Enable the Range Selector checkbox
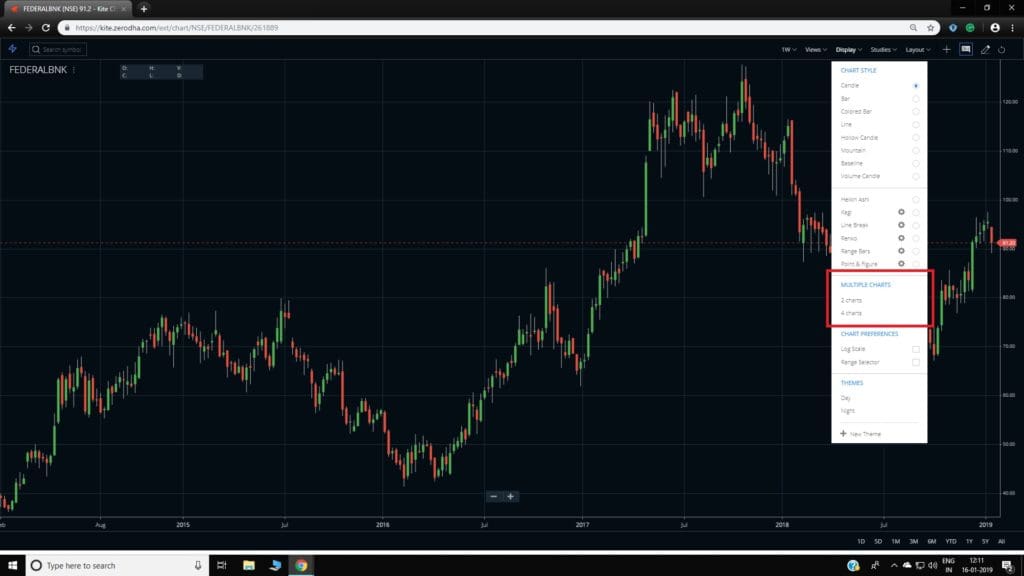 click(x=916, y=362)
